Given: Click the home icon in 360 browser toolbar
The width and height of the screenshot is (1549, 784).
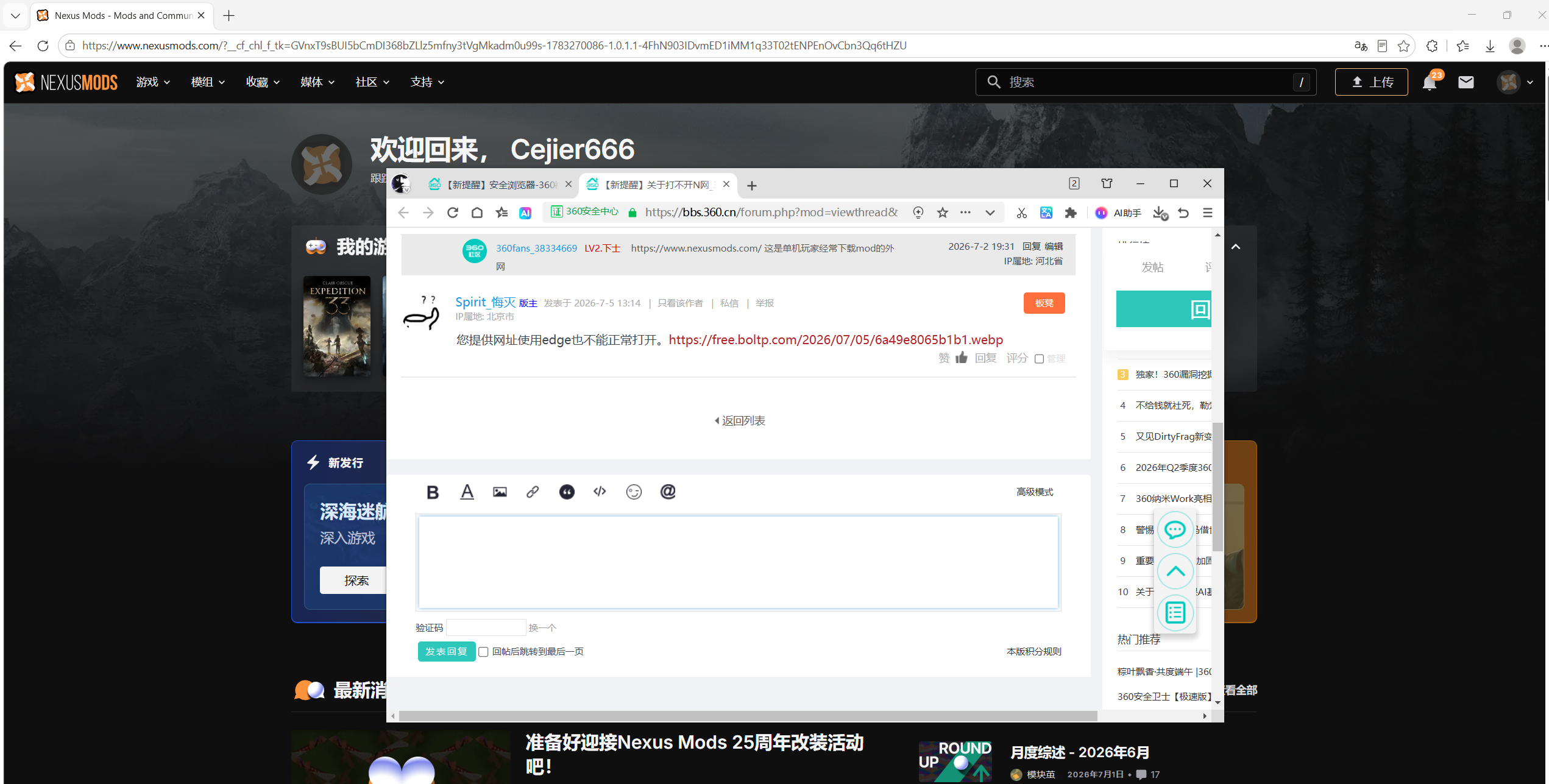Looking at the screenshot, I should pos(477,213).
